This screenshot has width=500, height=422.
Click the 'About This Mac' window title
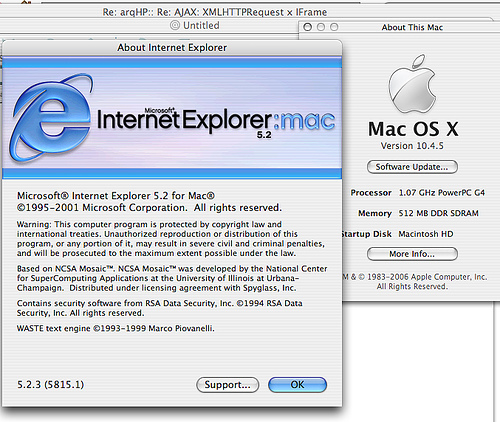412,27
